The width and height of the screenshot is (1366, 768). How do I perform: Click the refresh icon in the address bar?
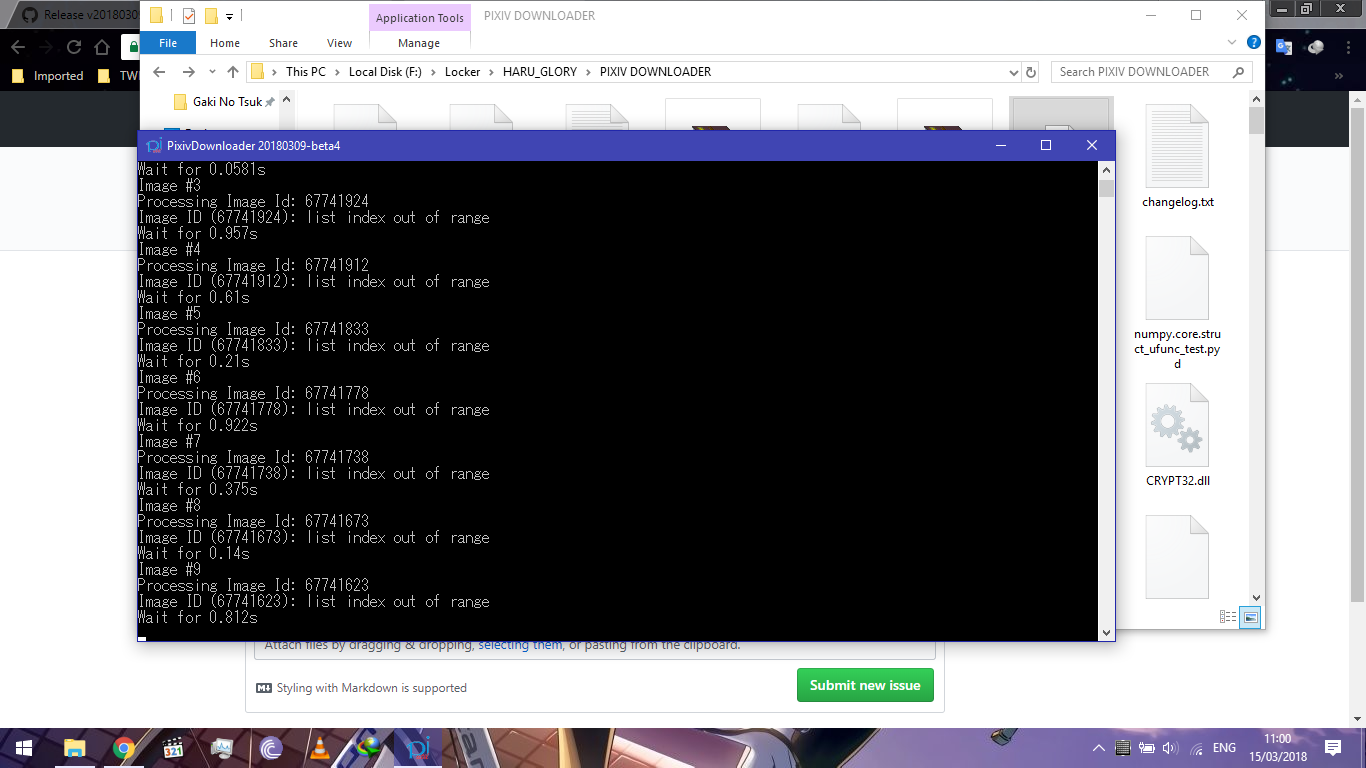[x=1031, y=71]
